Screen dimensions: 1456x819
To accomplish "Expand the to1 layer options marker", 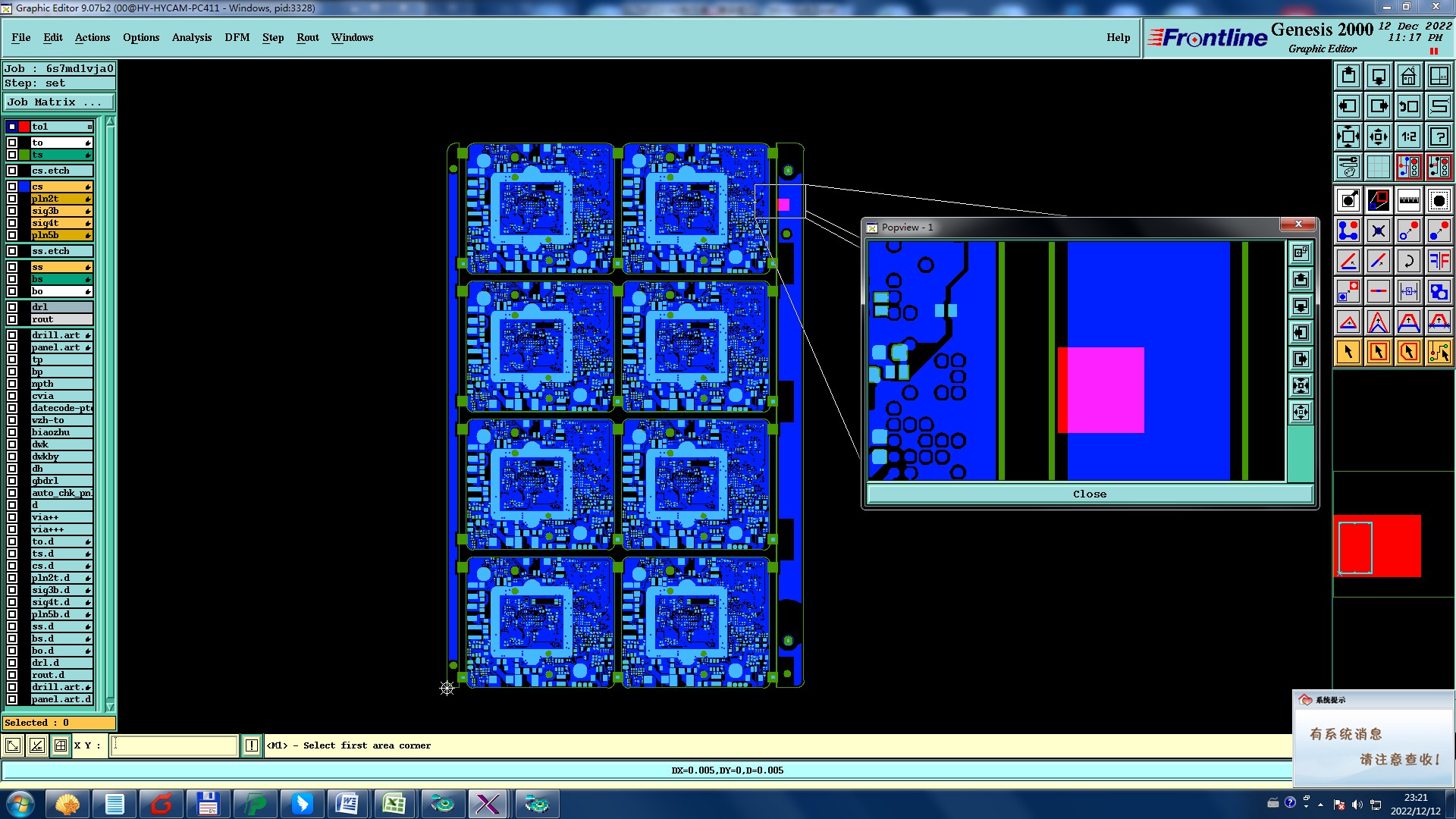I will [x=89, y=127].
